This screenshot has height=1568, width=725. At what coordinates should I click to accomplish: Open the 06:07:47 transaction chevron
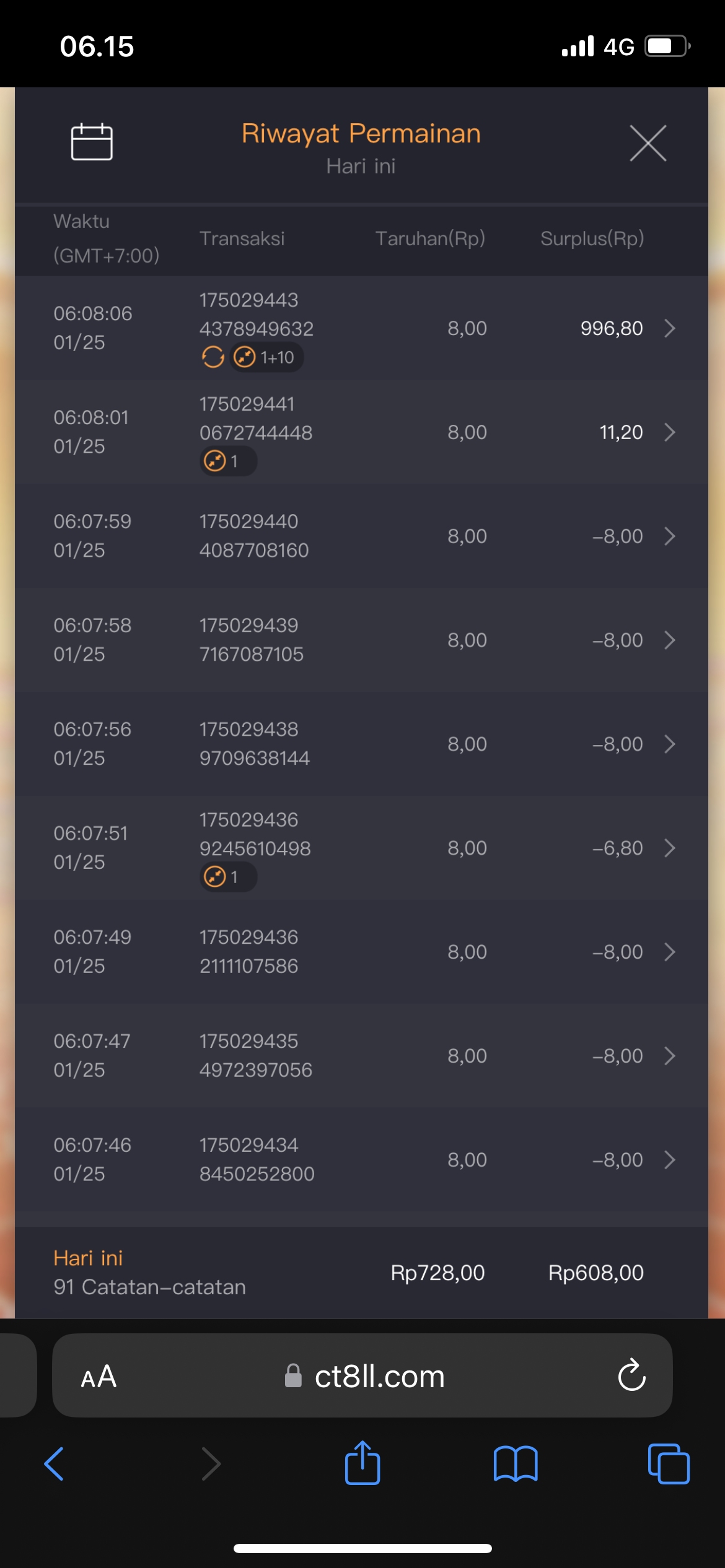pyautogui.click(x=669, y=1056)
